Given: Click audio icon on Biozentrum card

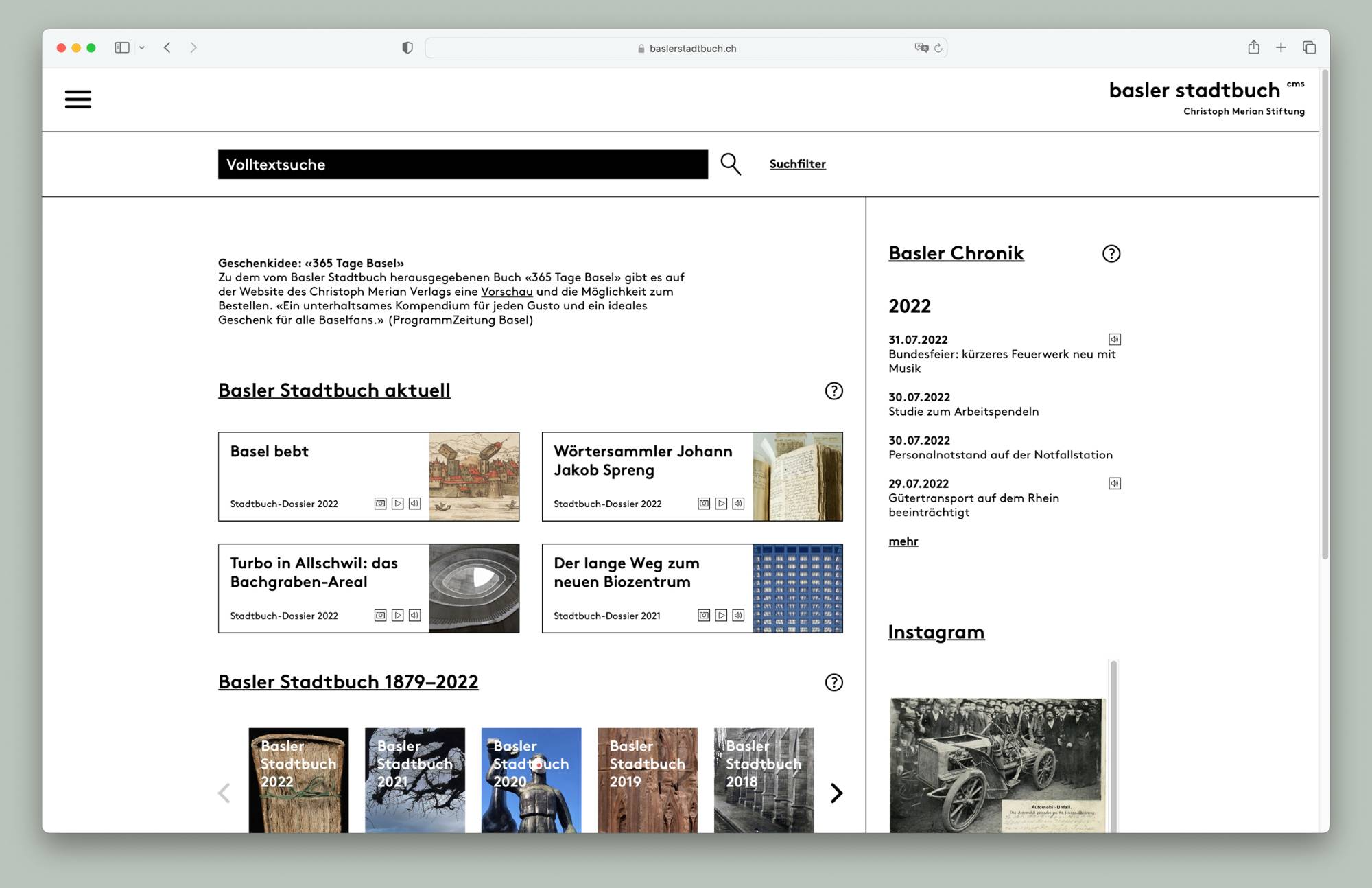Looking at the screenshot, I should [x=738, y=616].
